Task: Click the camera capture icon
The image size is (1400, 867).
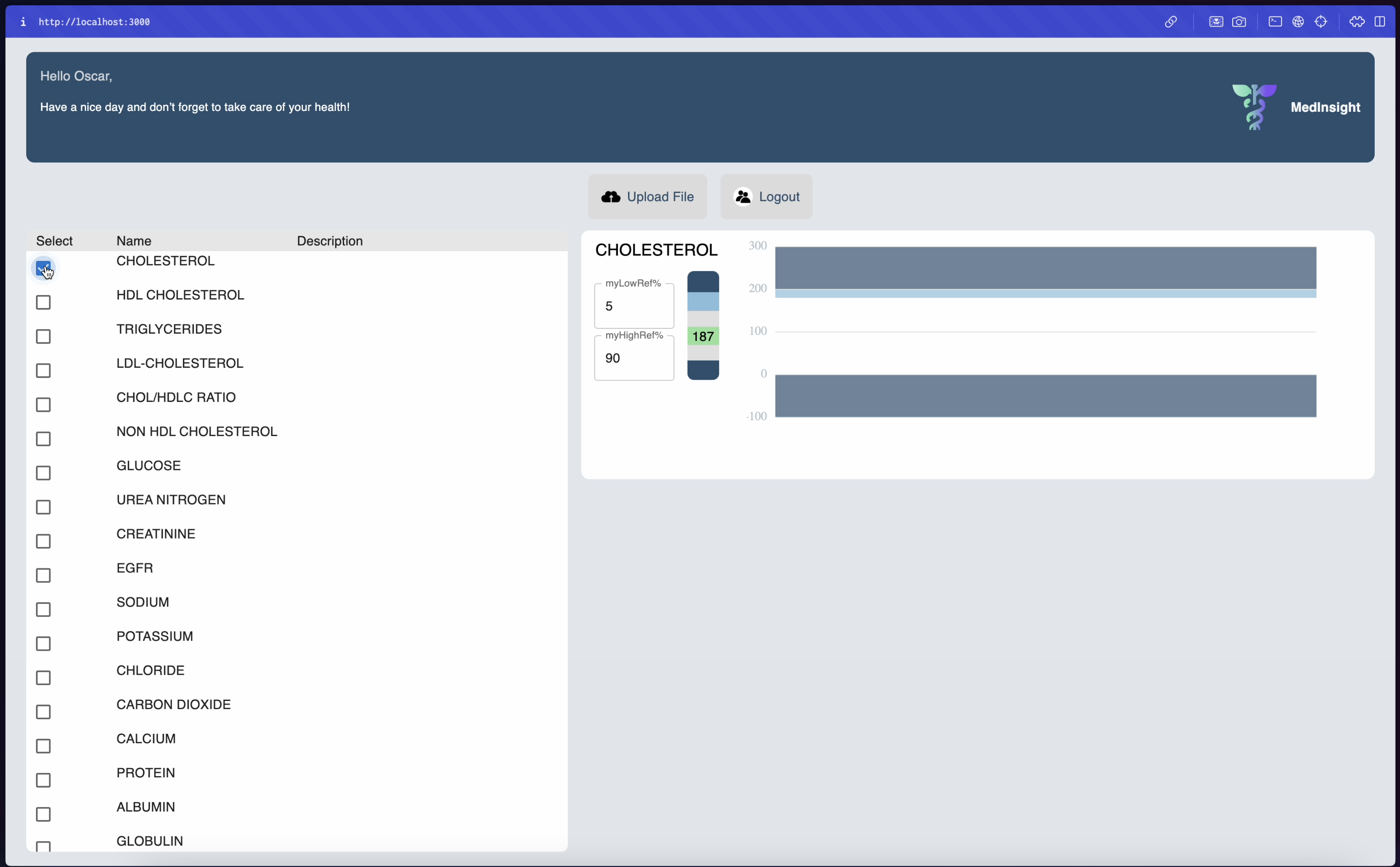Action: click(1239, 22)
